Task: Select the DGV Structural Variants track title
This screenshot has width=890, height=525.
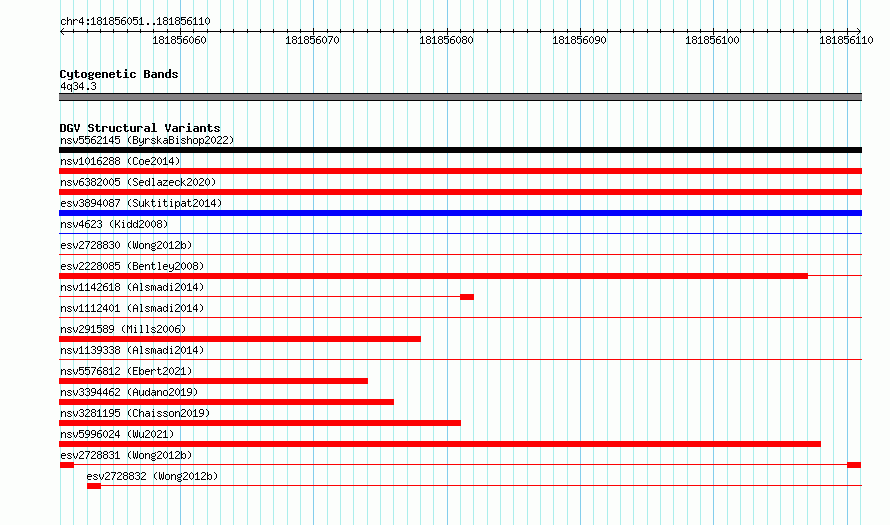Action: tap(140, 128)
